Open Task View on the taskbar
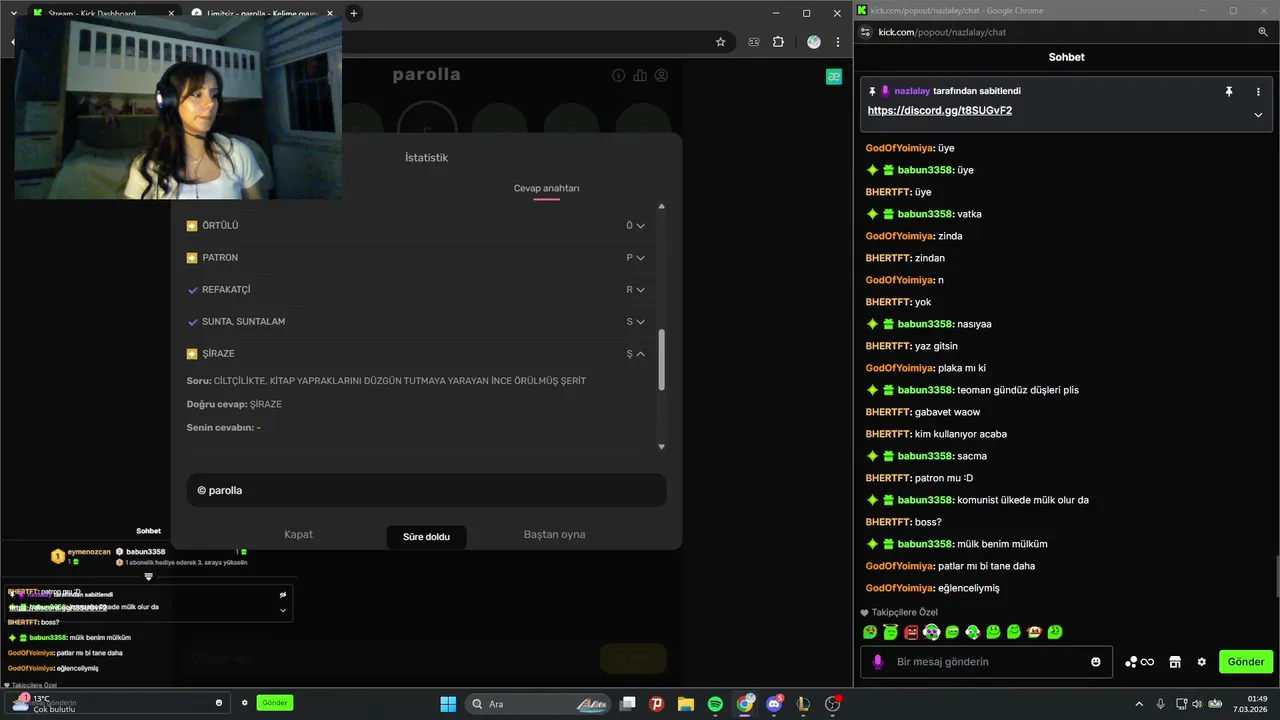This screenshot has height=720, width=1280. click(627, 704)
